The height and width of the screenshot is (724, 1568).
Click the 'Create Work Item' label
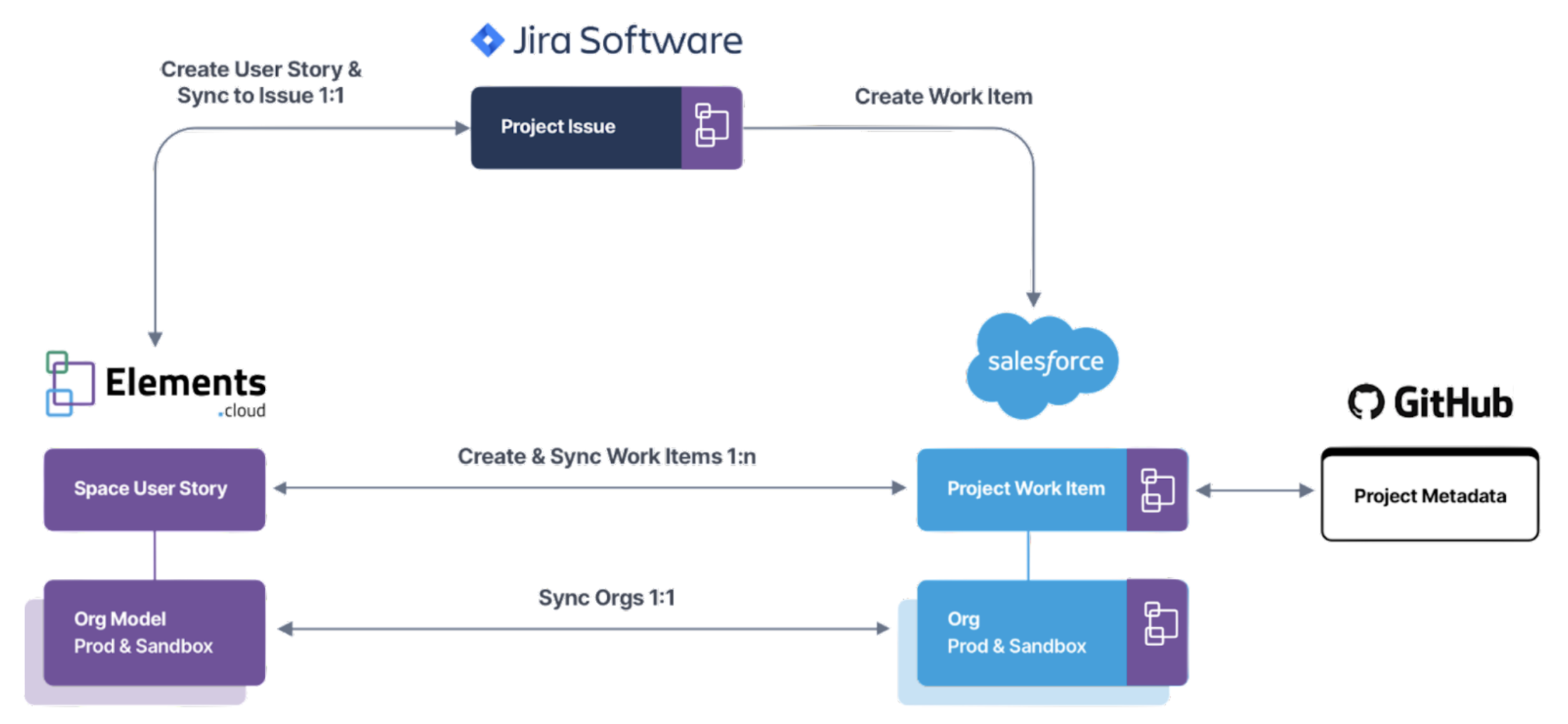coord(944,97)
